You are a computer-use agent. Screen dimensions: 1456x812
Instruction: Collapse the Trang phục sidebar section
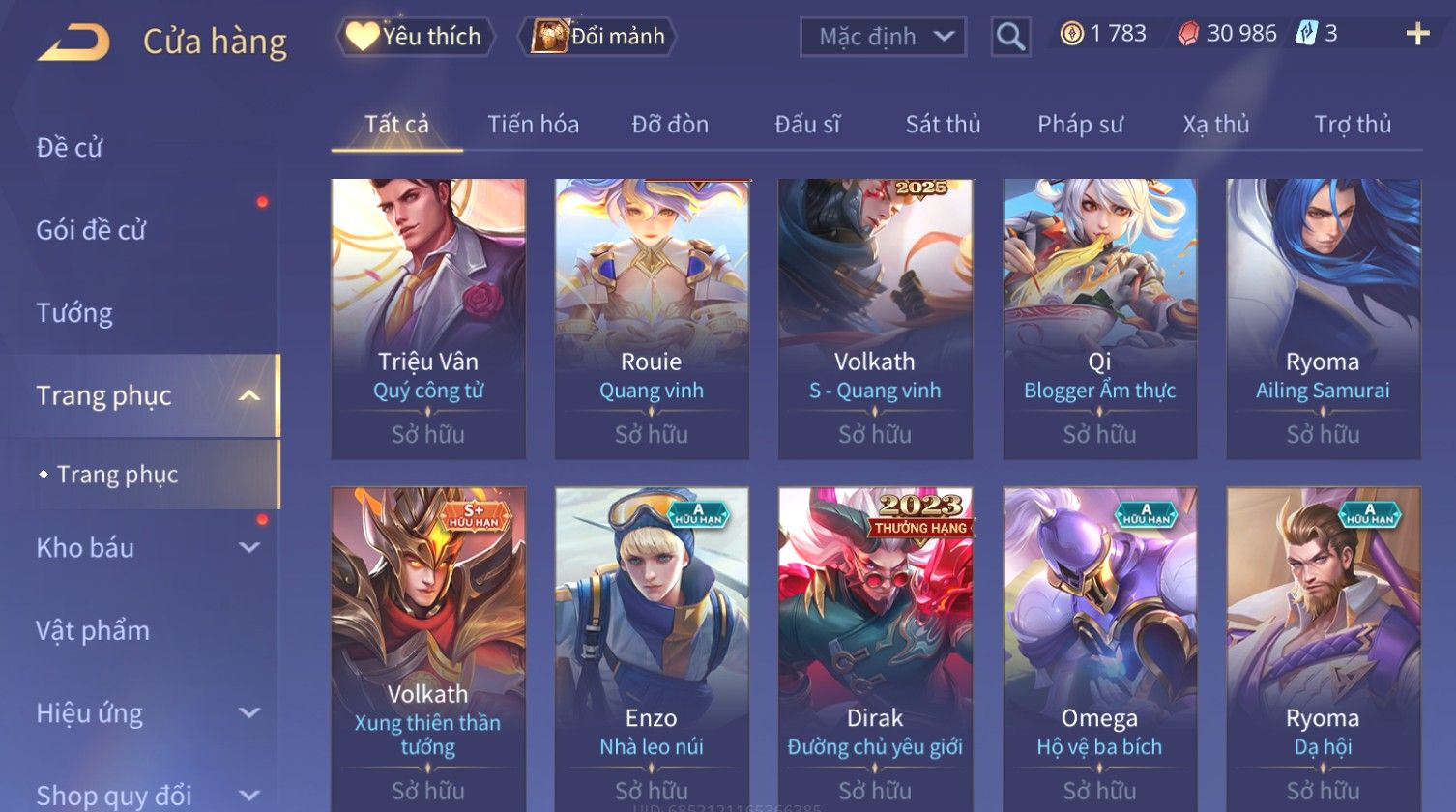[x=249, y=395]
